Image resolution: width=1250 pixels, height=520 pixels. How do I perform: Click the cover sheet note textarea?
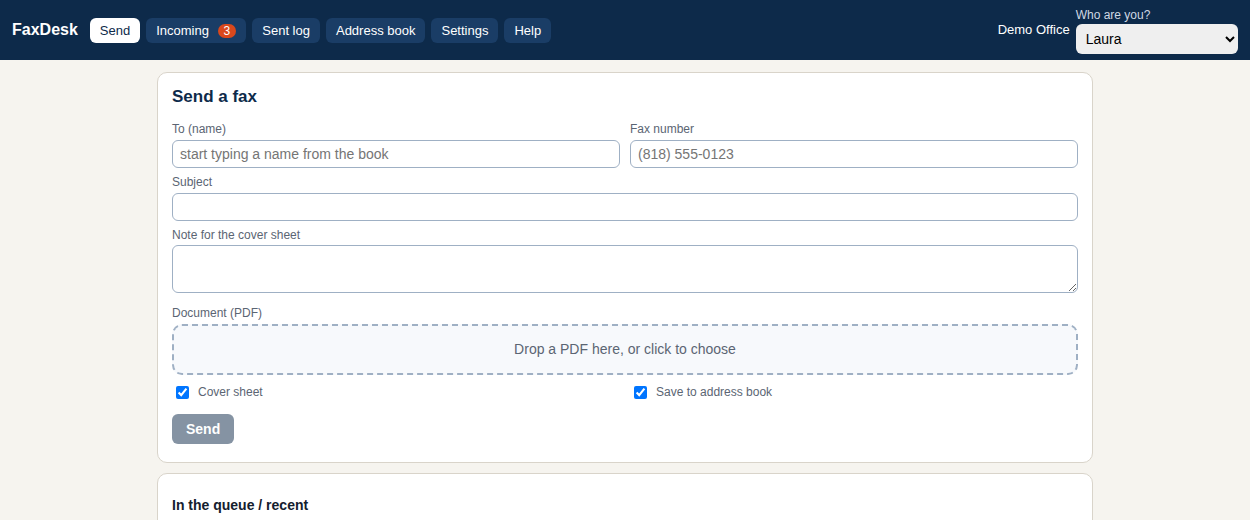coord(625,269)
